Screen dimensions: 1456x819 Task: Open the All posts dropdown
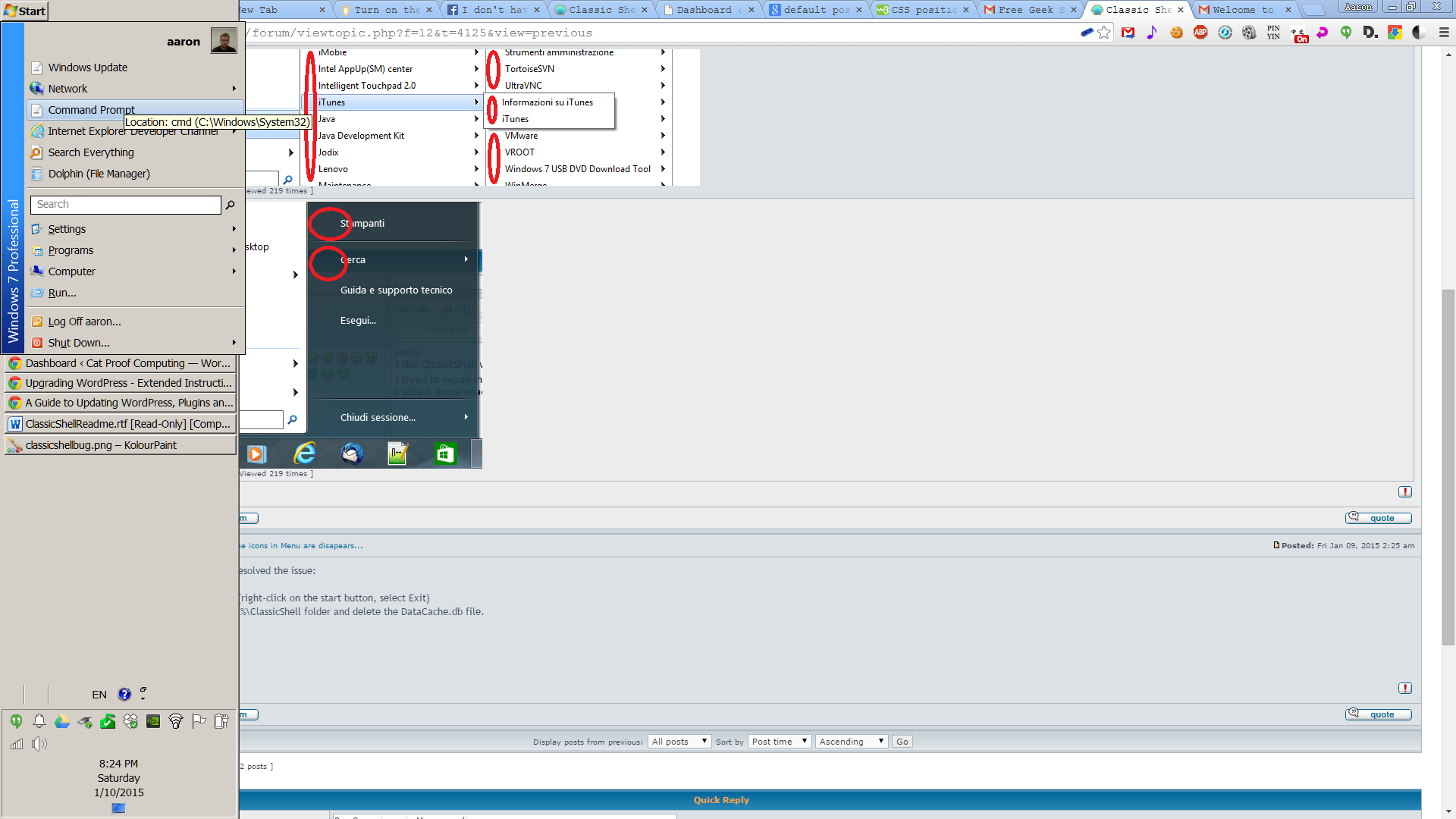point(679,742)
